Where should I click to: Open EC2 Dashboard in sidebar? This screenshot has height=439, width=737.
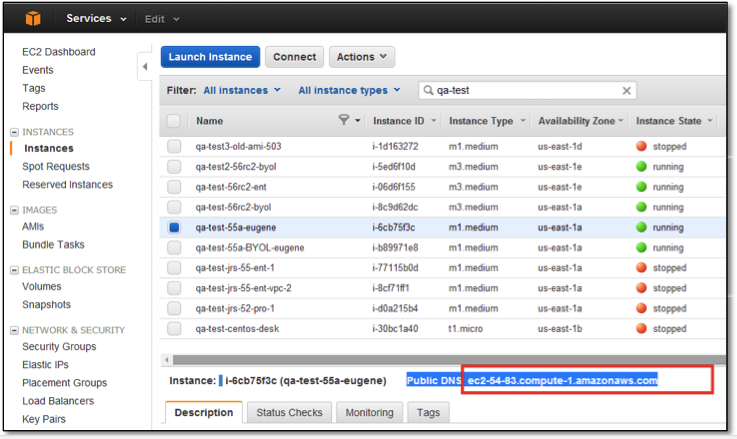(x=59, y=52)
